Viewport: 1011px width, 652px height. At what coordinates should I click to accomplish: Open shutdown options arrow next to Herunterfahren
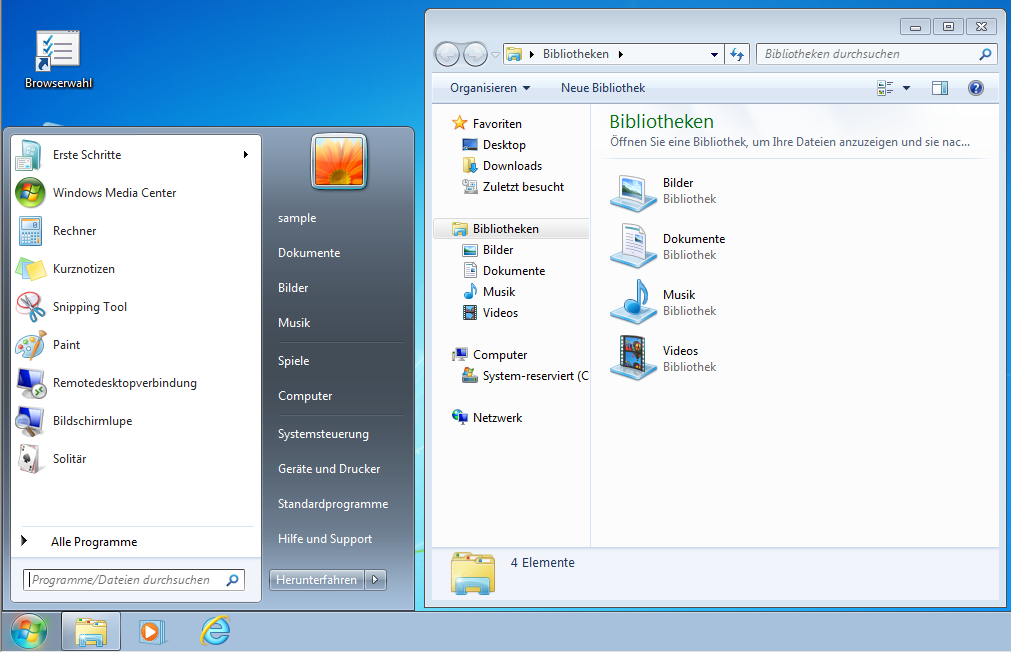pyautogui.click(x=376, y=579)
